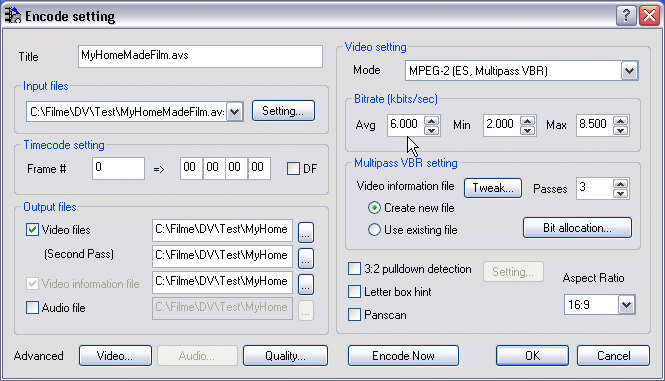The image size is (665, 381).
Task: Enable the Panscan checkbox
Action: pos(354,314)
